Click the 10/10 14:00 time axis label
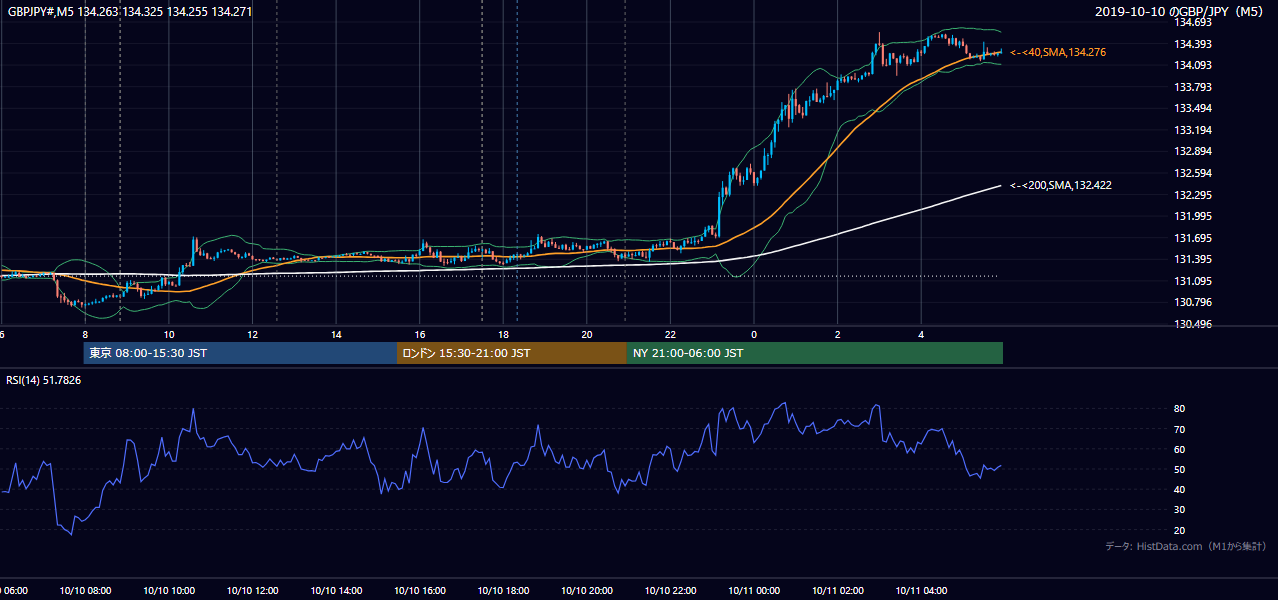The image size is (1278, 600). click(x=337, y=591)
